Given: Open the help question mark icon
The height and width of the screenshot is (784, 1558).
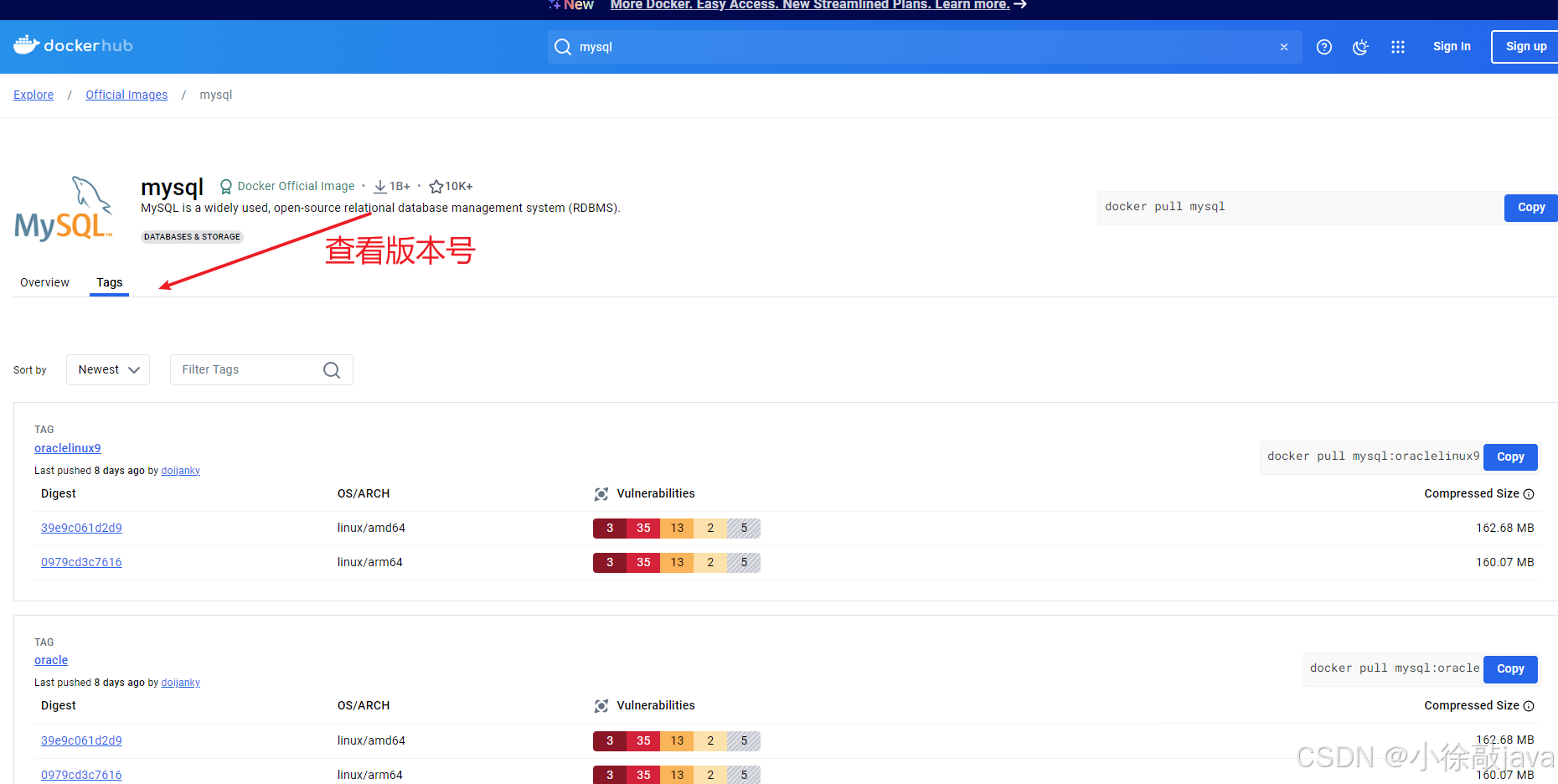Looking at the screenshot, I should pyautogui.click(x=1324, y=47).
